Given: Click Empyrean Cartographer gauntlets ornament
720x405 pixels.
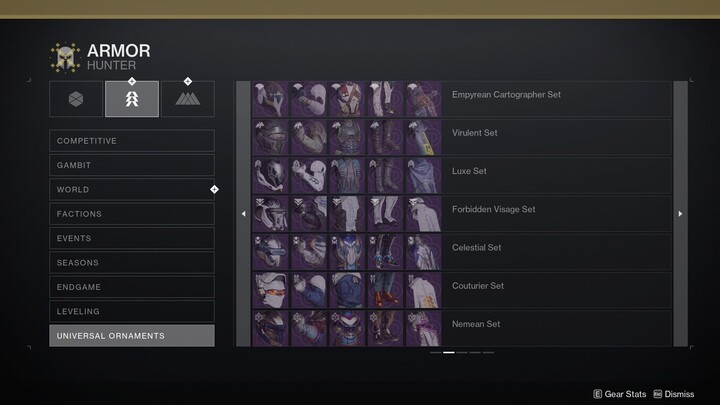Looking at the screenshot, I should (x=309, y=99).
